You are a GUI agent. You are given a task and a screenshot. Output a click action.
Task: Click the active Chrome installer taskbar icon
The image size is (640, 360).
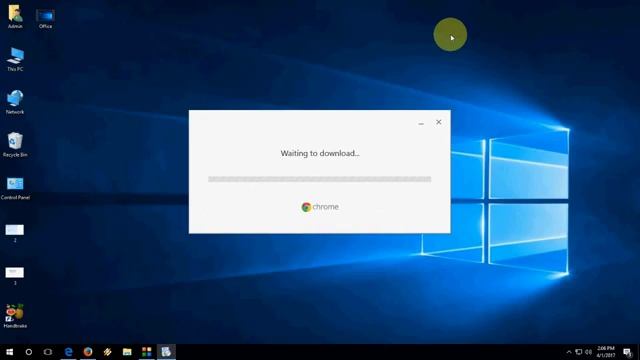[x=166, y=352]
